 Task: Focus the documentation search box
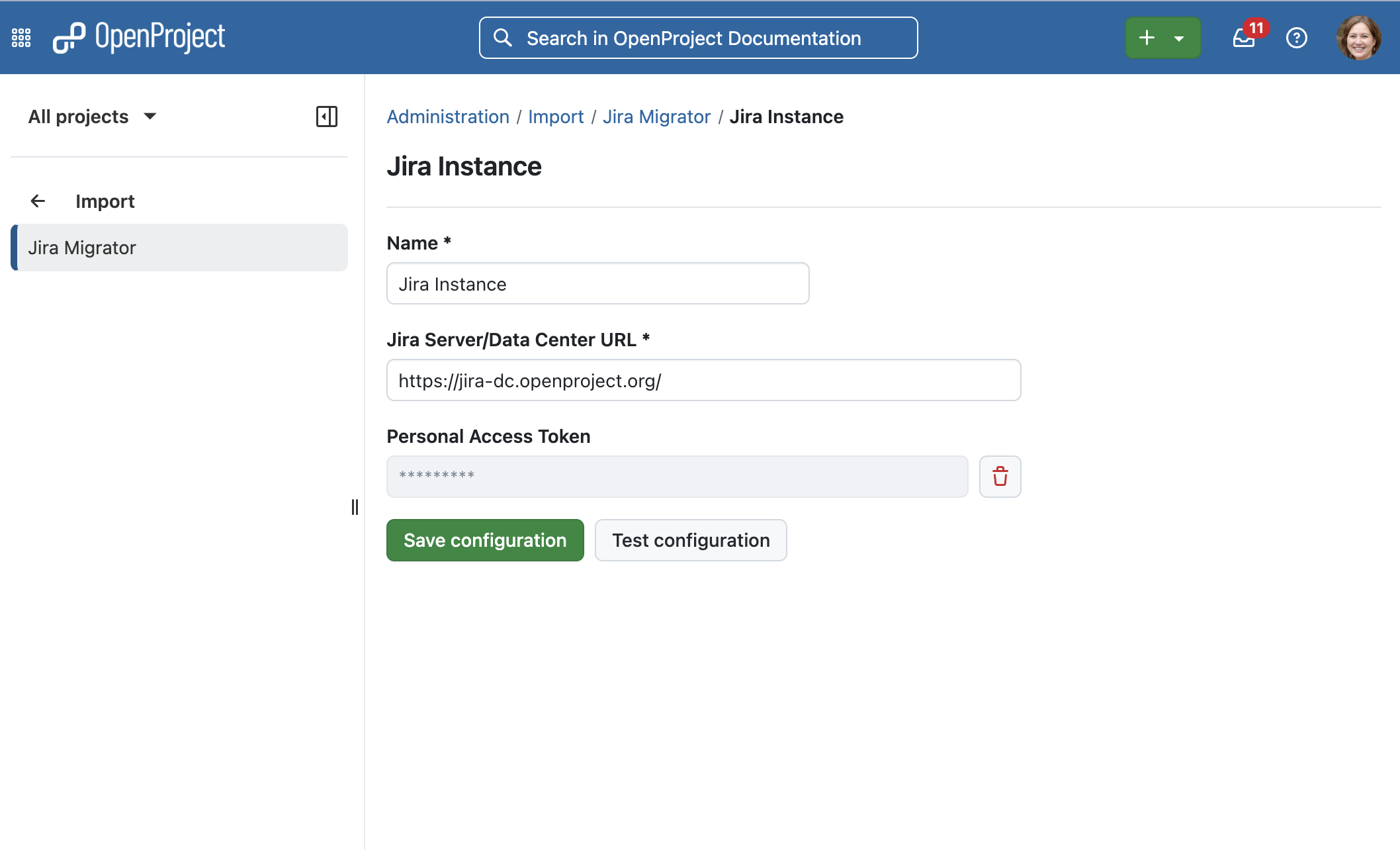(x=699, y=38)
